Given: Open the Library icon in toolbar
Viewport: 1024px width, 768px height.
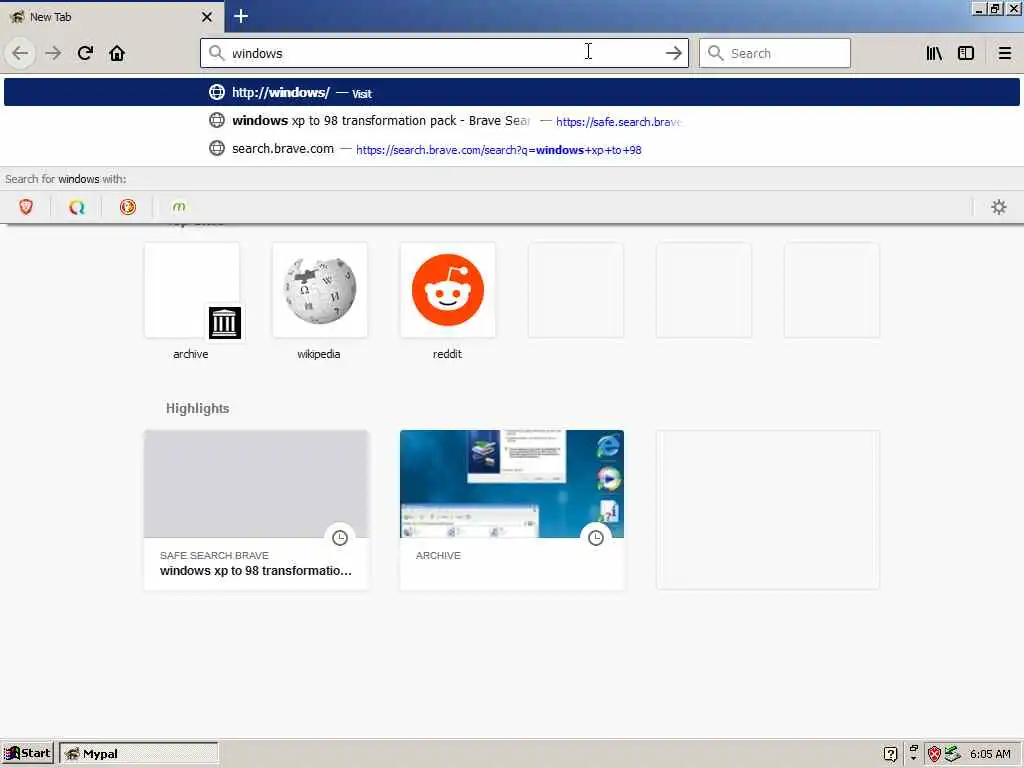Looking at the screenshot, I should pyautogui.click(x=934, y=53).
